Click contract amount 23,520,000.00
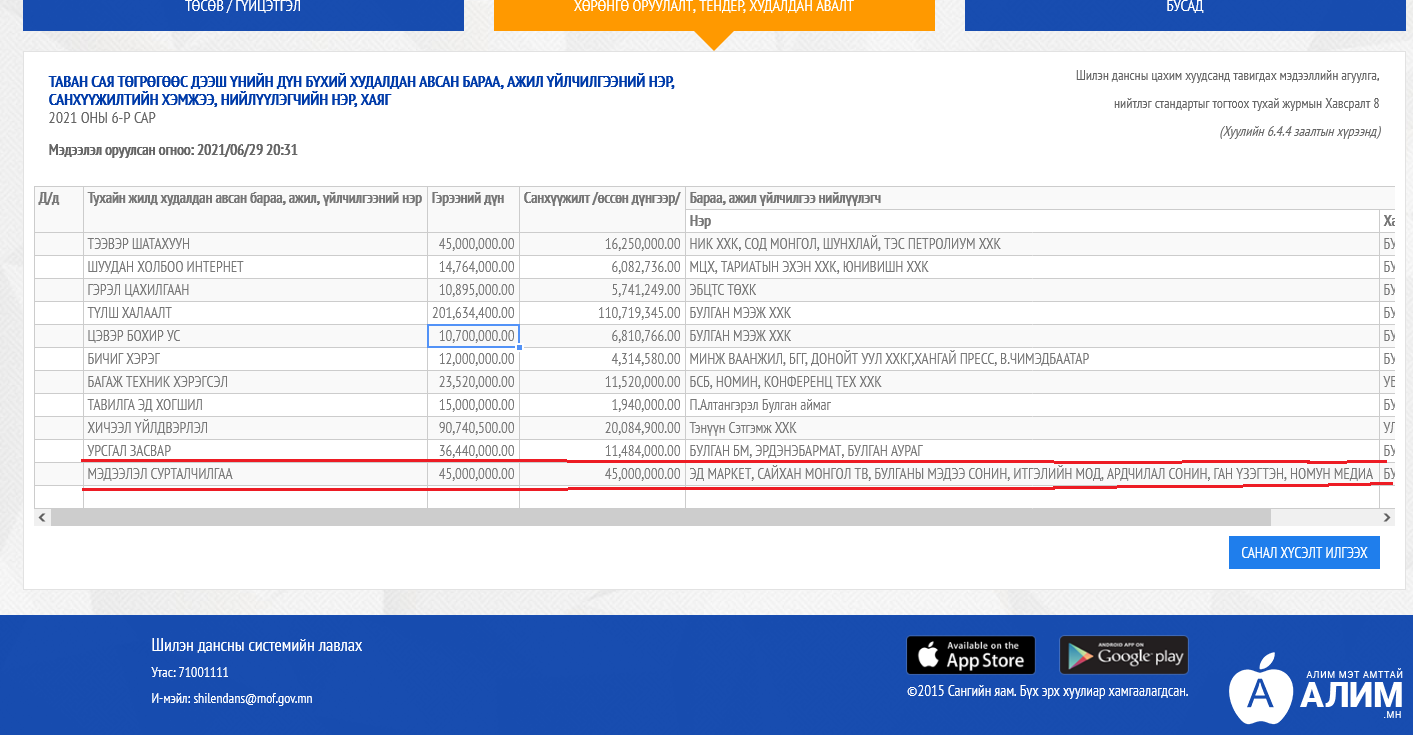1413x735 pixels. [x=474, y=382]
